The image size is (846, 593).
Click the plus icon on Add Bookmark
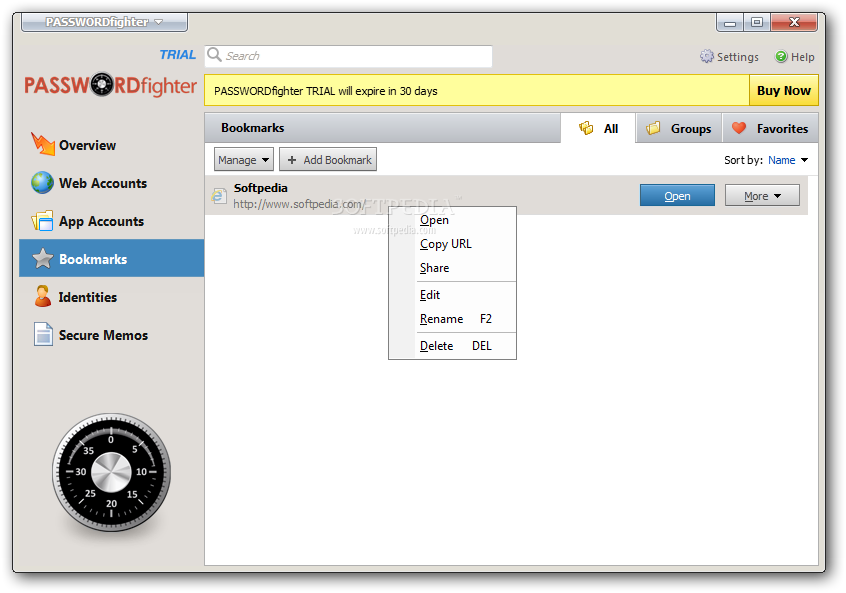point(292,160)
